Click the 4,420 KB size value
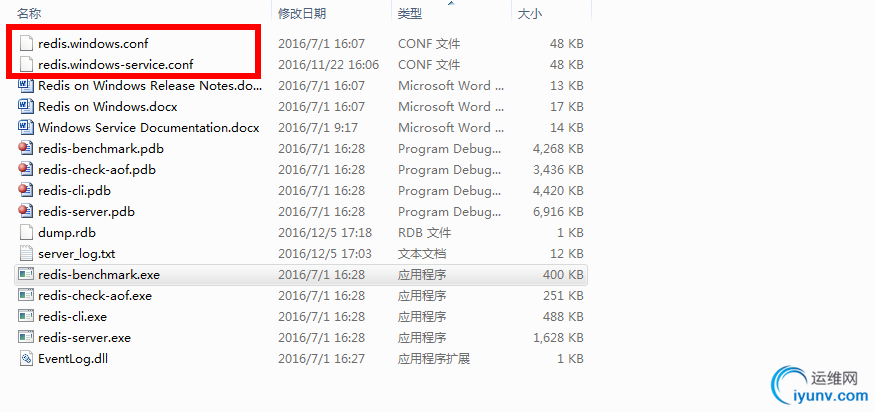 [x=558, y=191]
